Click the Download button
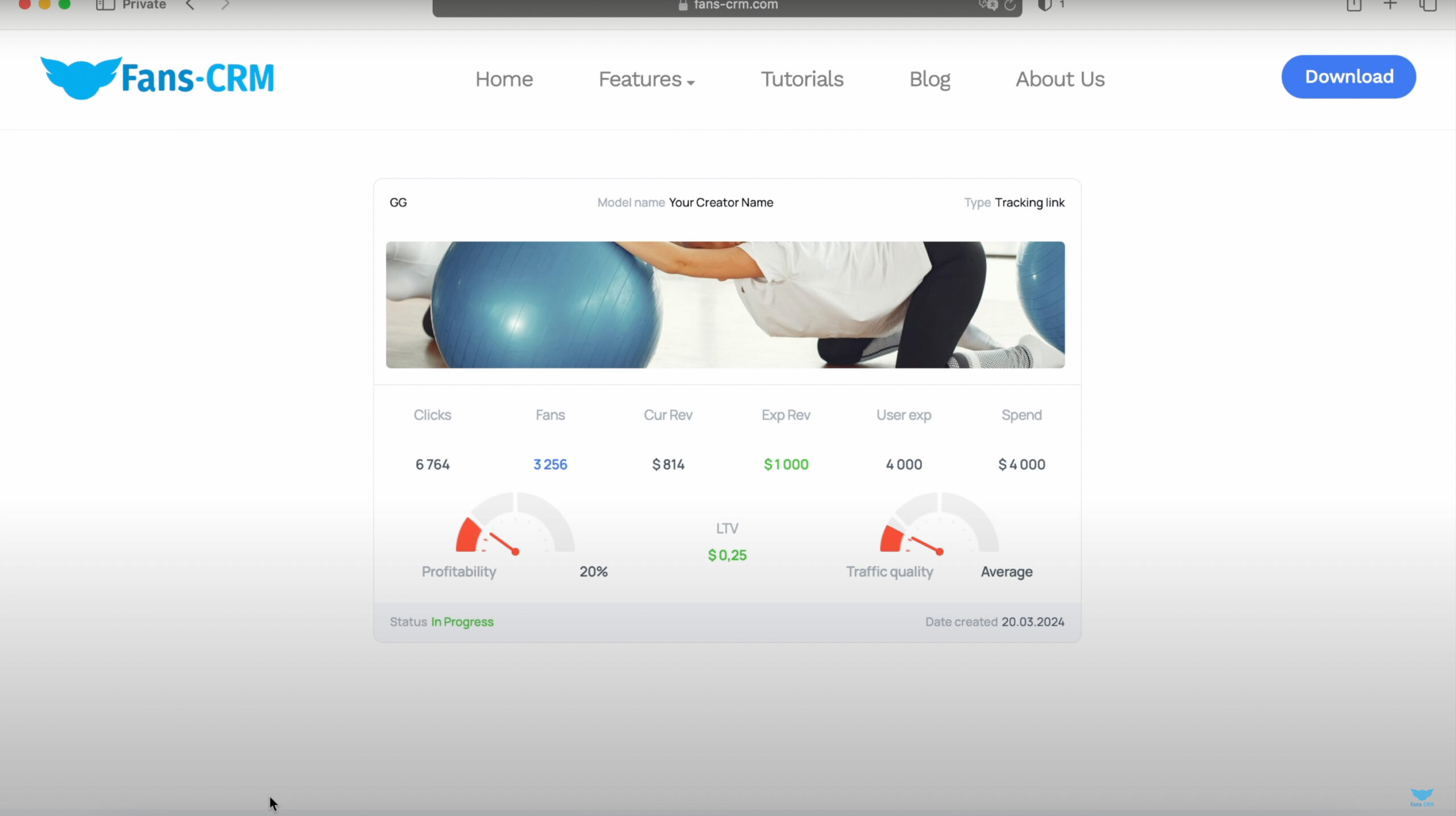This screenshot has width=1456, height=816. click(x=1349, y=76)
